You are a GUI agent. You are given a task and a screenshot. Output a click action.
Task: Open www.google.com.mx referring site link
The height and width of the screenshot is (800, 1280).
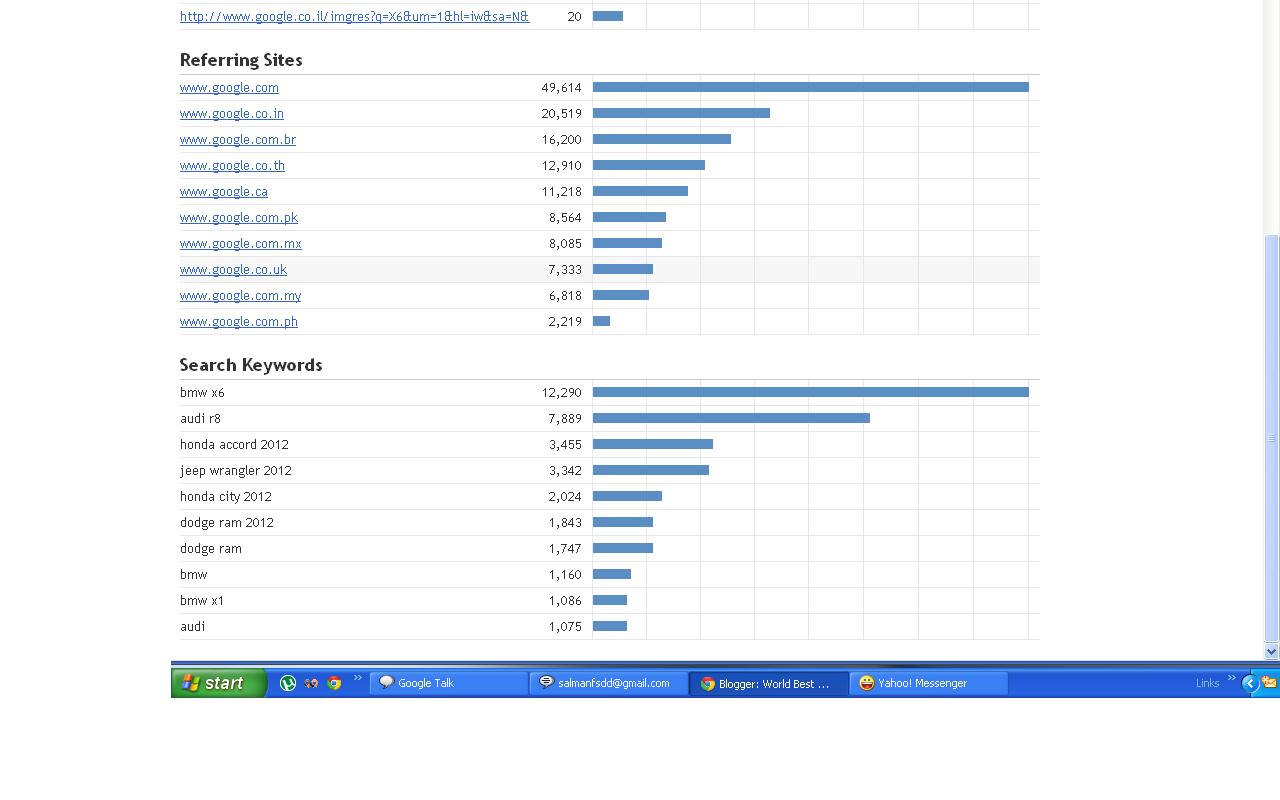coord(241,244)
